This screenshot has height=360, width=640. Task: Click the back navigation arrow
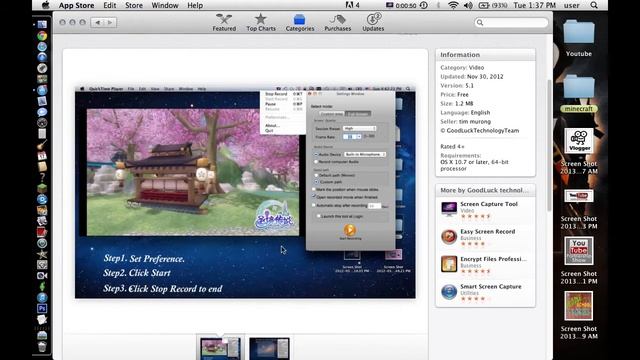pyautogui.click(x=98, y=22)
